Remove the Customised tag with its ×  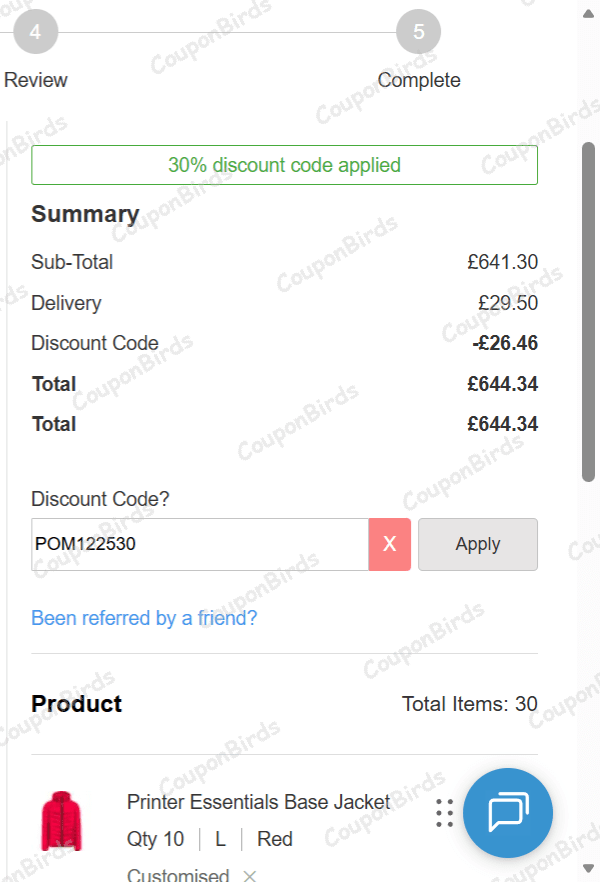click(250, 876)
